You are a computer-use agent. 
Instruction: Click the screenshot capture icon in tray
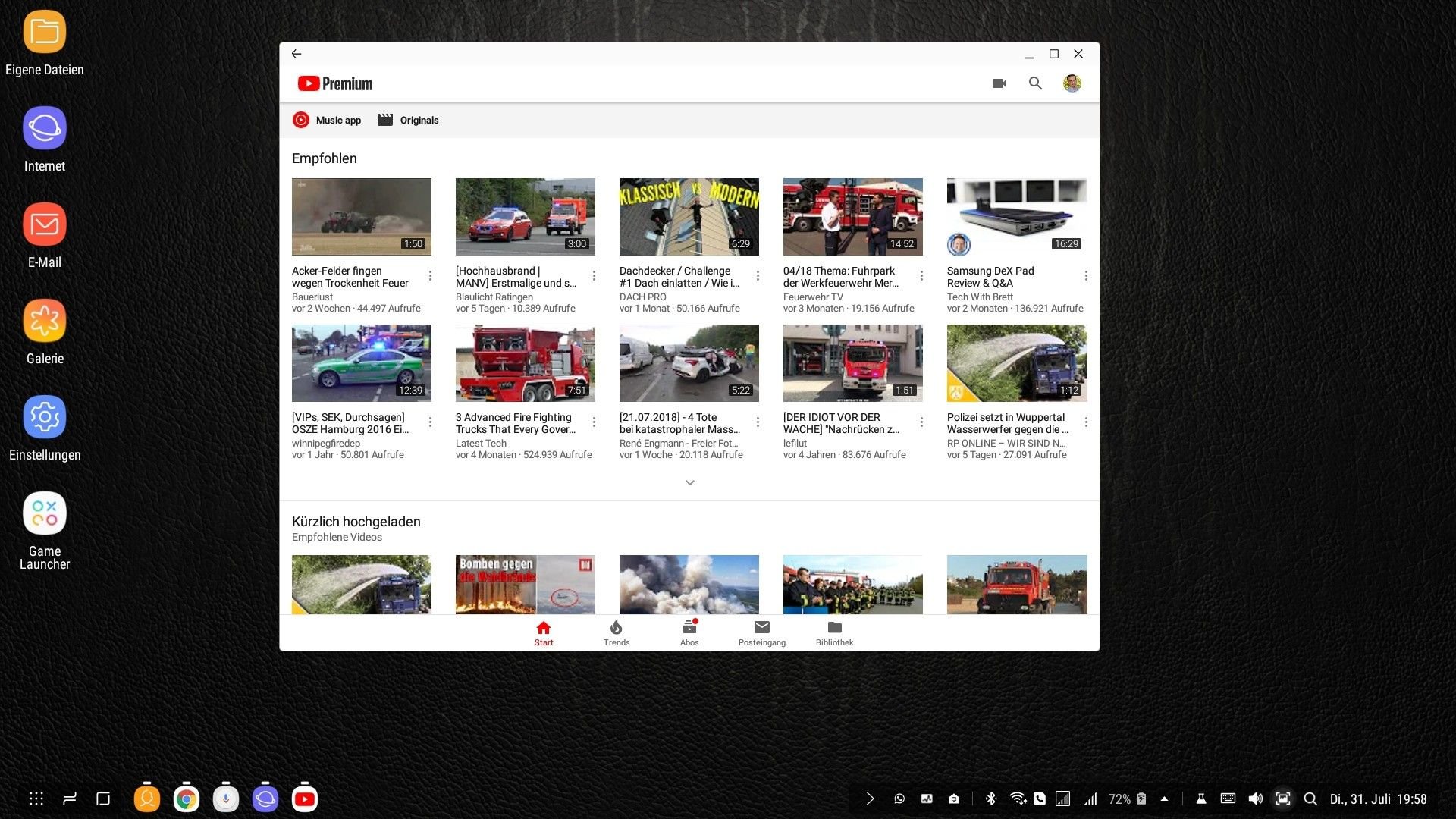tap(1282, 799)
